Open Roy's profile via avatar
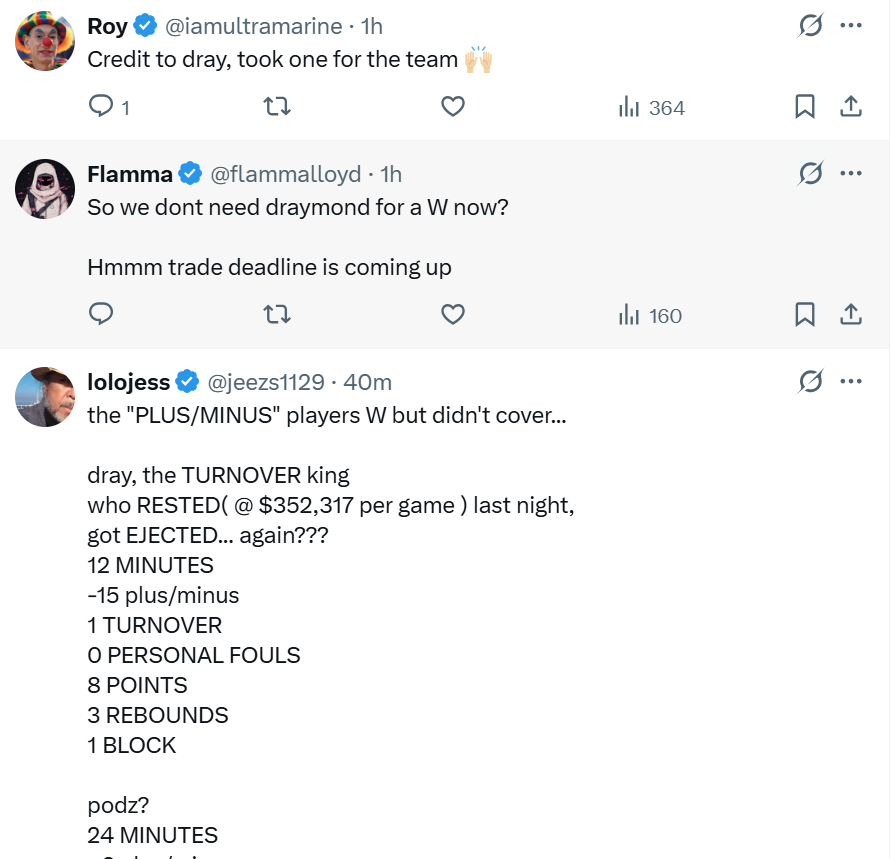 [45, 41]
